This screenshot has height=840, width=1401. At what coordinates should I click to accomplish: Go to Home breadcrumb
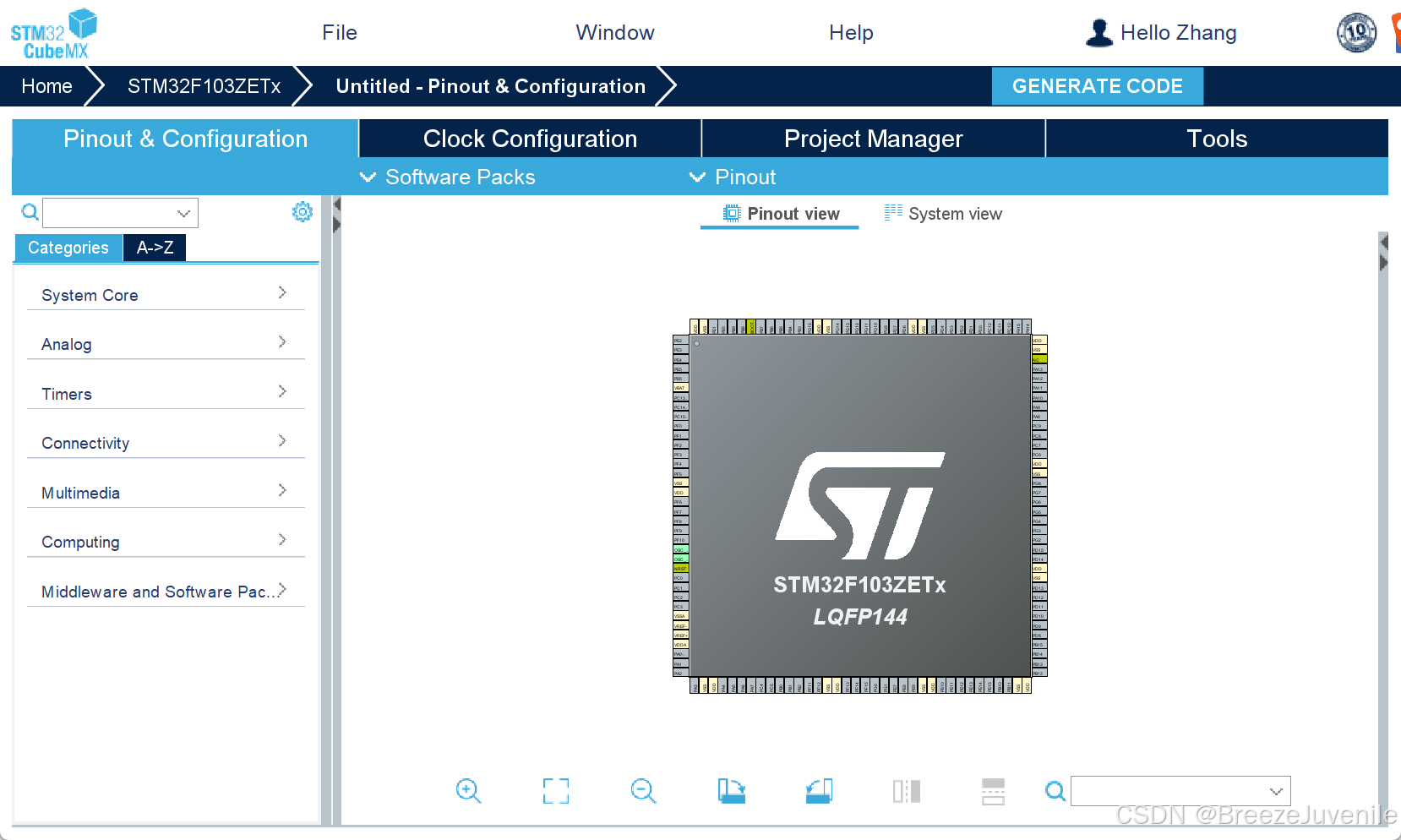click(x=47, y=86)
